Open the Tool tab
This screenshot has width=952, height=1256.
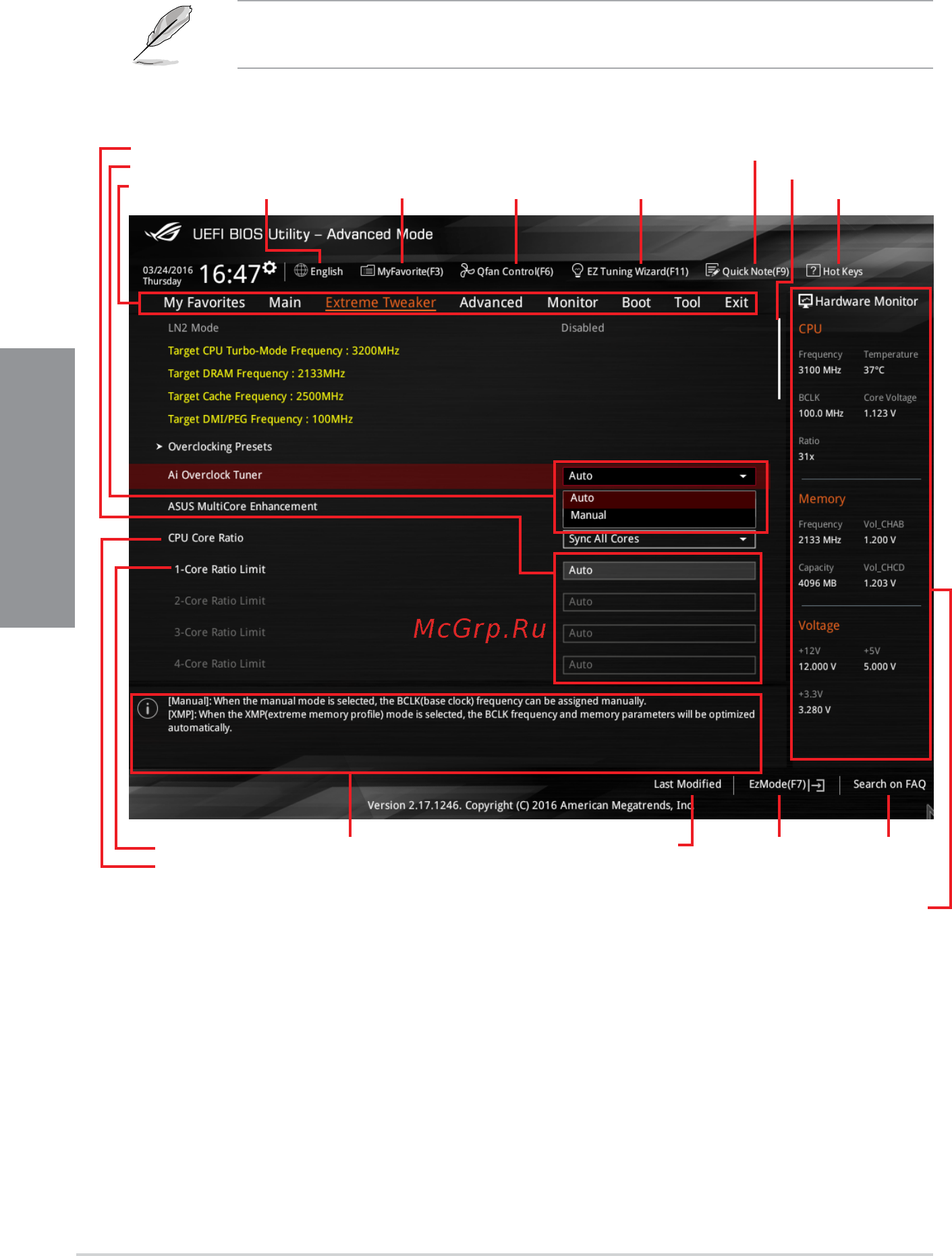point(688,303)
